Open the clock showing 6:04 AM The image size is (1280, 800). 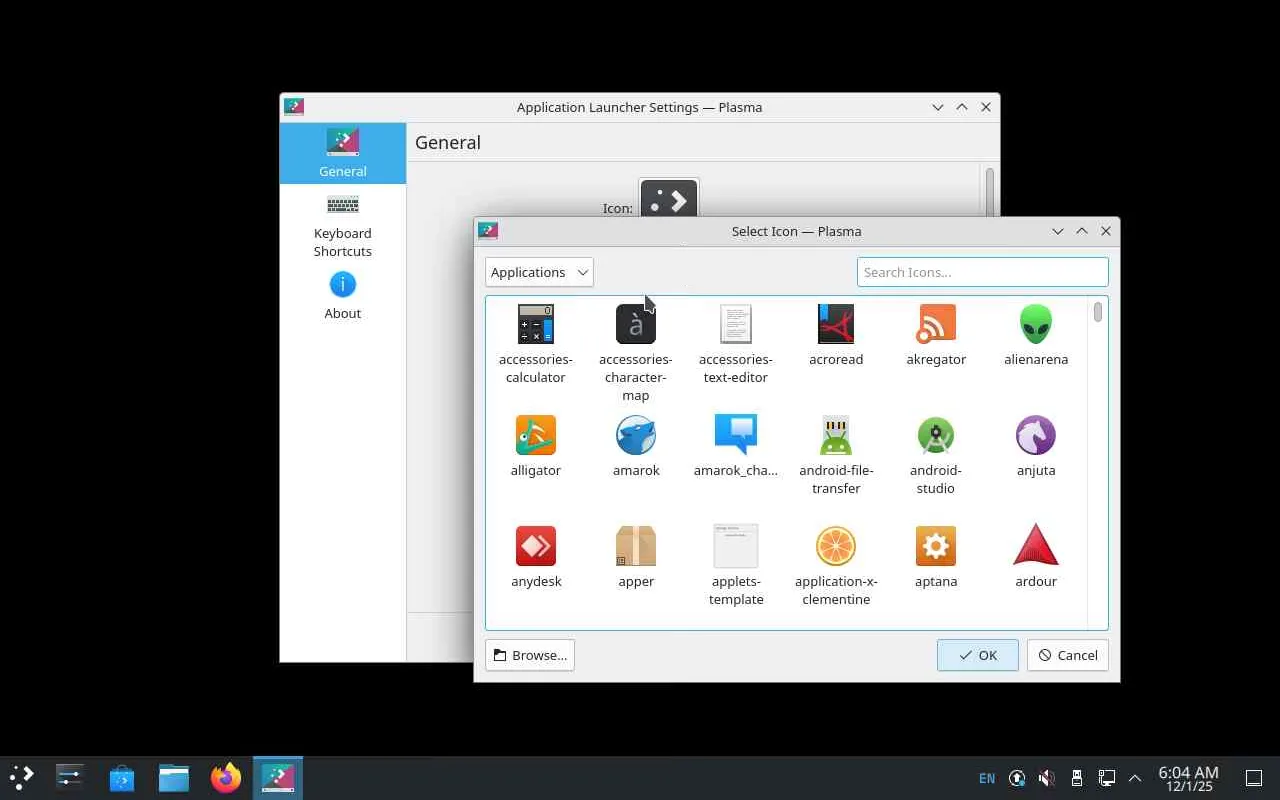tap(1189, 778)
